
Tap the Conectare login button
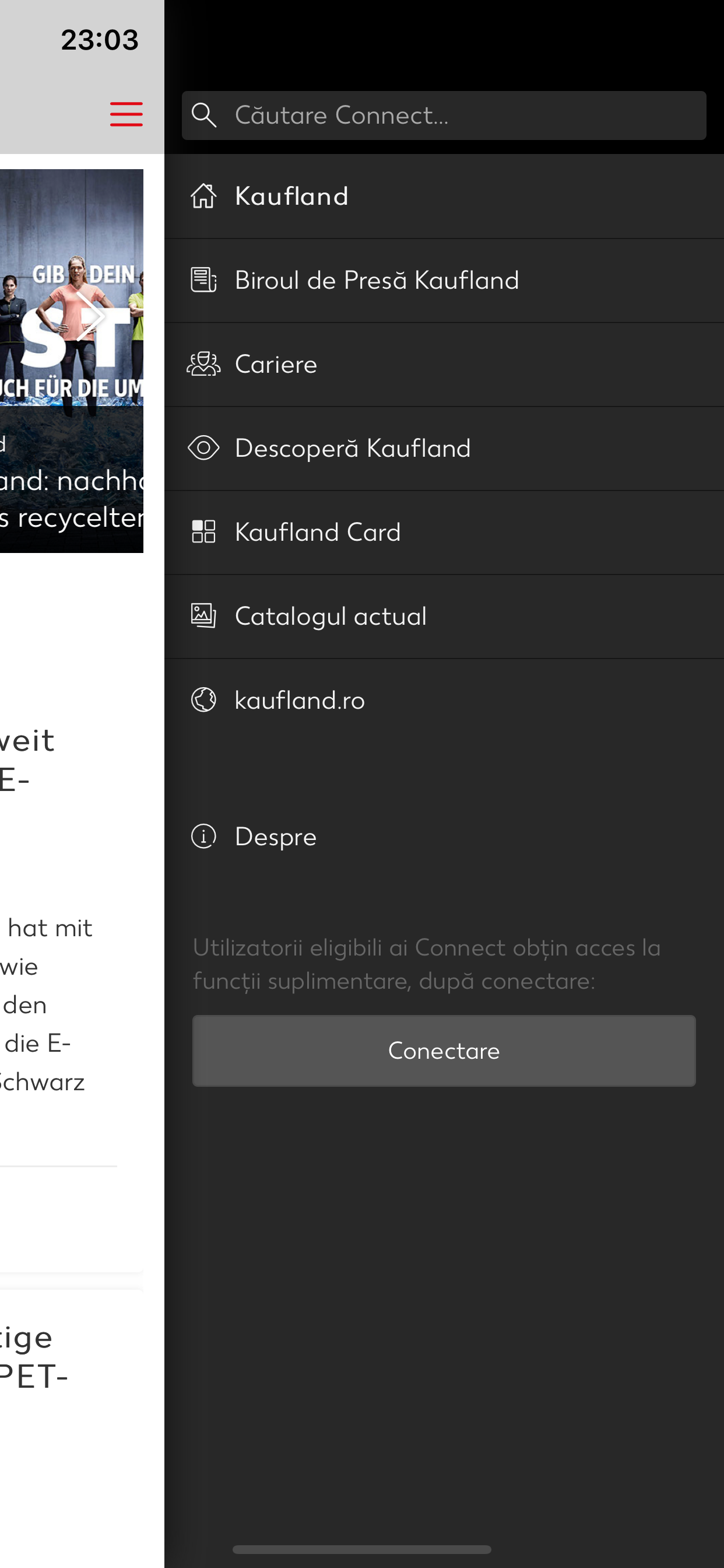444,1051
